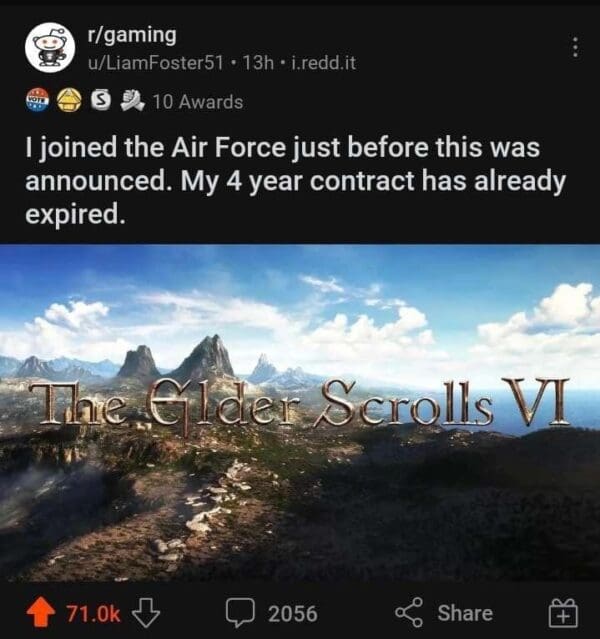Open comments via the speech bubble icon
Viewport: 600px width, 639px height.
(x=240, y=613)
